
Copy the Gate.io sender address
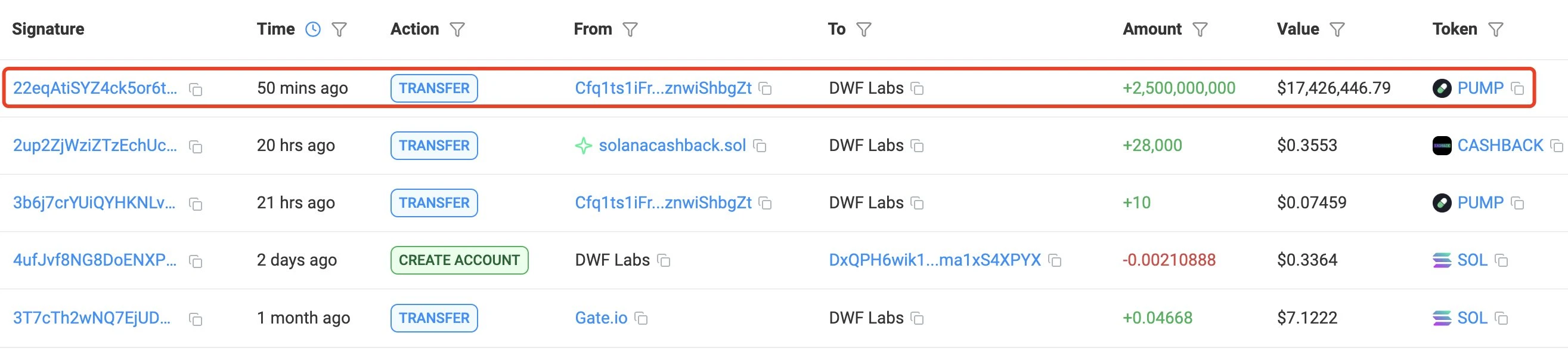coord(641,319)
